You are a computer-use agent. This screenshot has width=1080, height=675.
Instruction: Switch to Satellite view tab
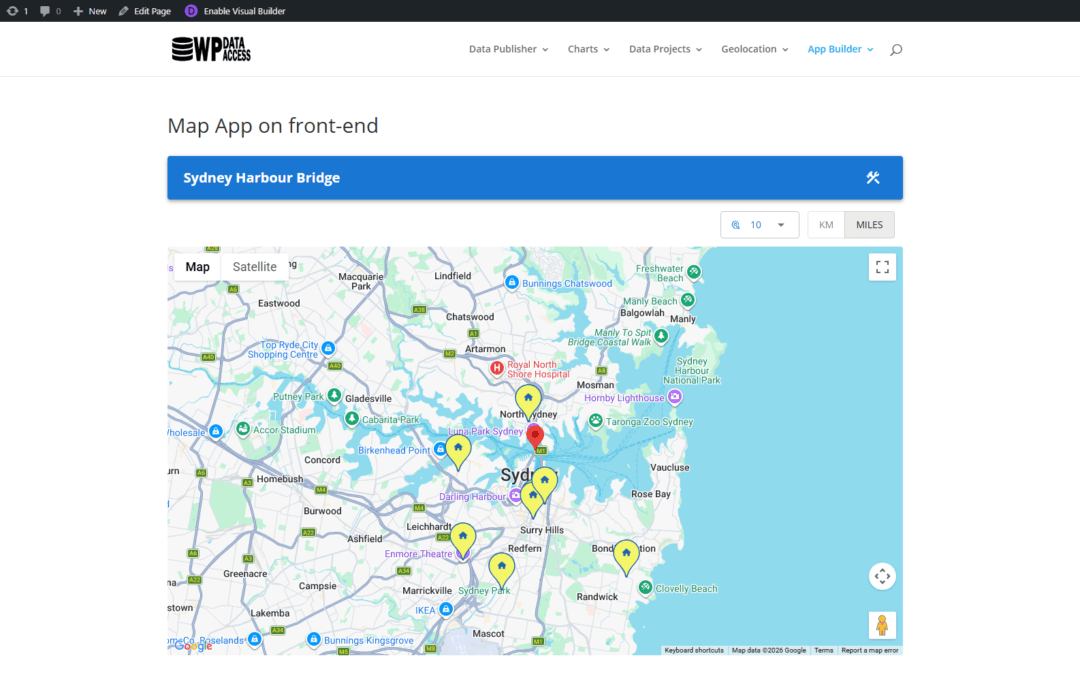(254, 267)
